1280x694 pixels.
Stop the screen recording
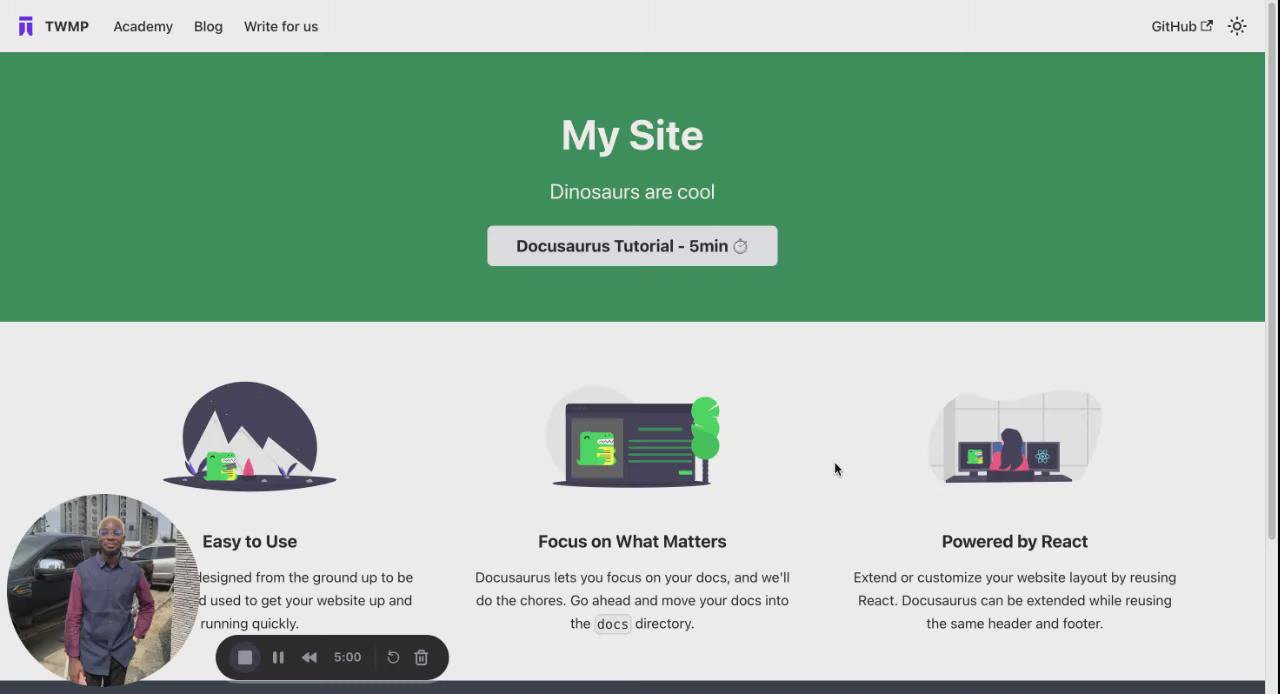(x=245, y=657)
